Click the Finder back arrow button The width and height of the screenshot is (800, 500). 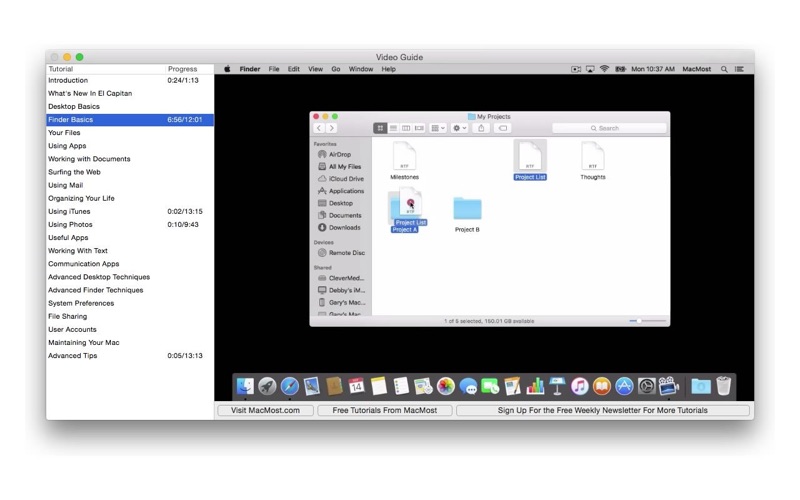pyautogui.click(x=319, y=128)
